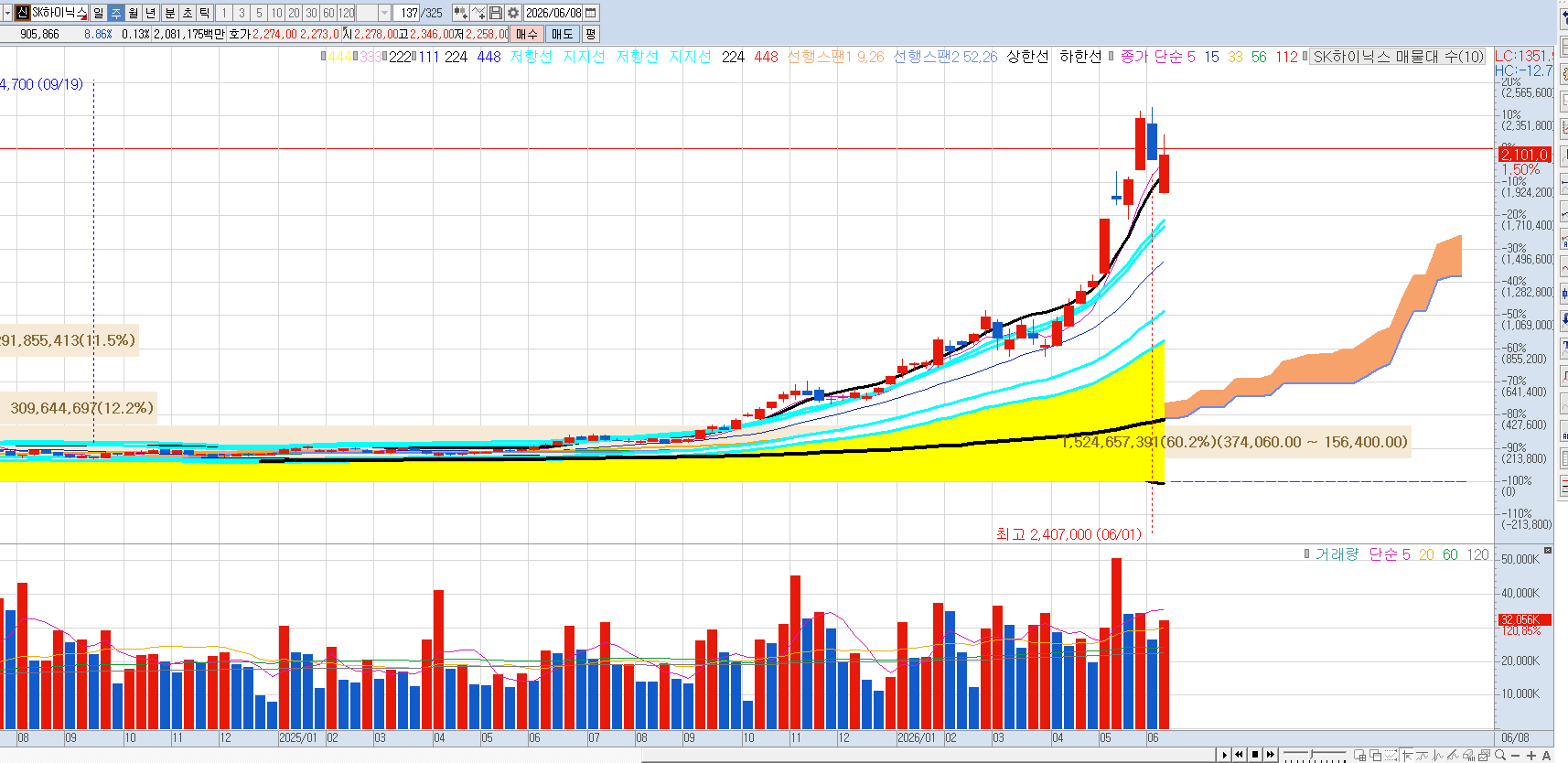The width and height of the screenshot is (1568, 763).
Task: Select the 월 monthly period toggle
Action: tap(133, 13)
